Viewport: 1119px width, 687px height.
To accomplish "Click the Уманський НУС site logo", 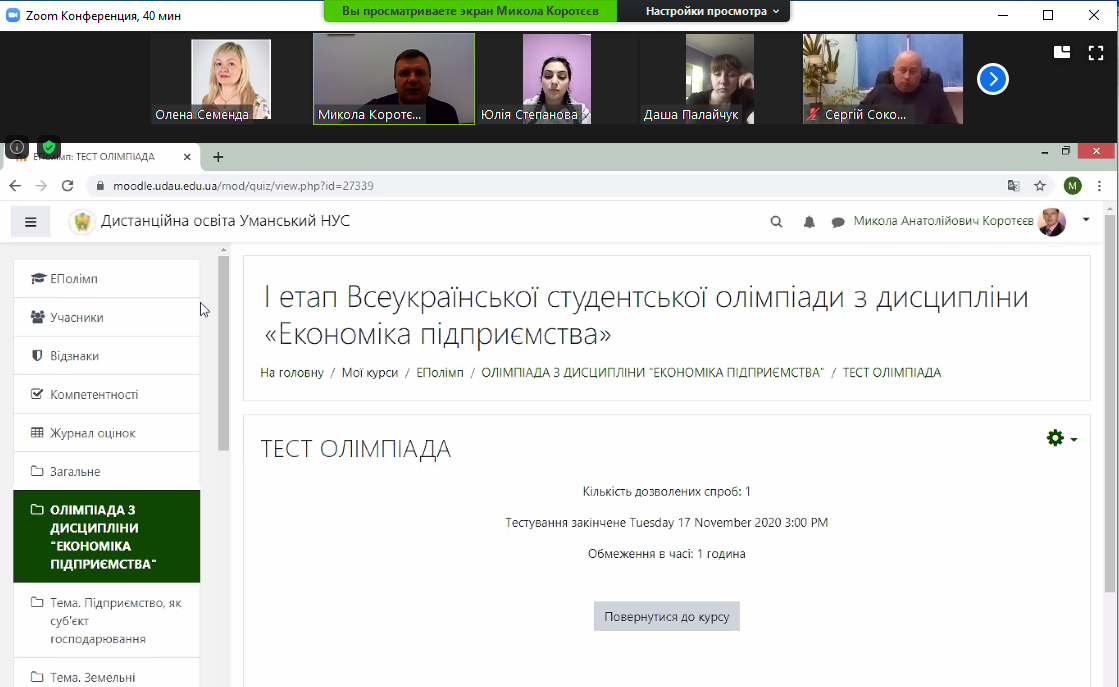I will [82, 222].
